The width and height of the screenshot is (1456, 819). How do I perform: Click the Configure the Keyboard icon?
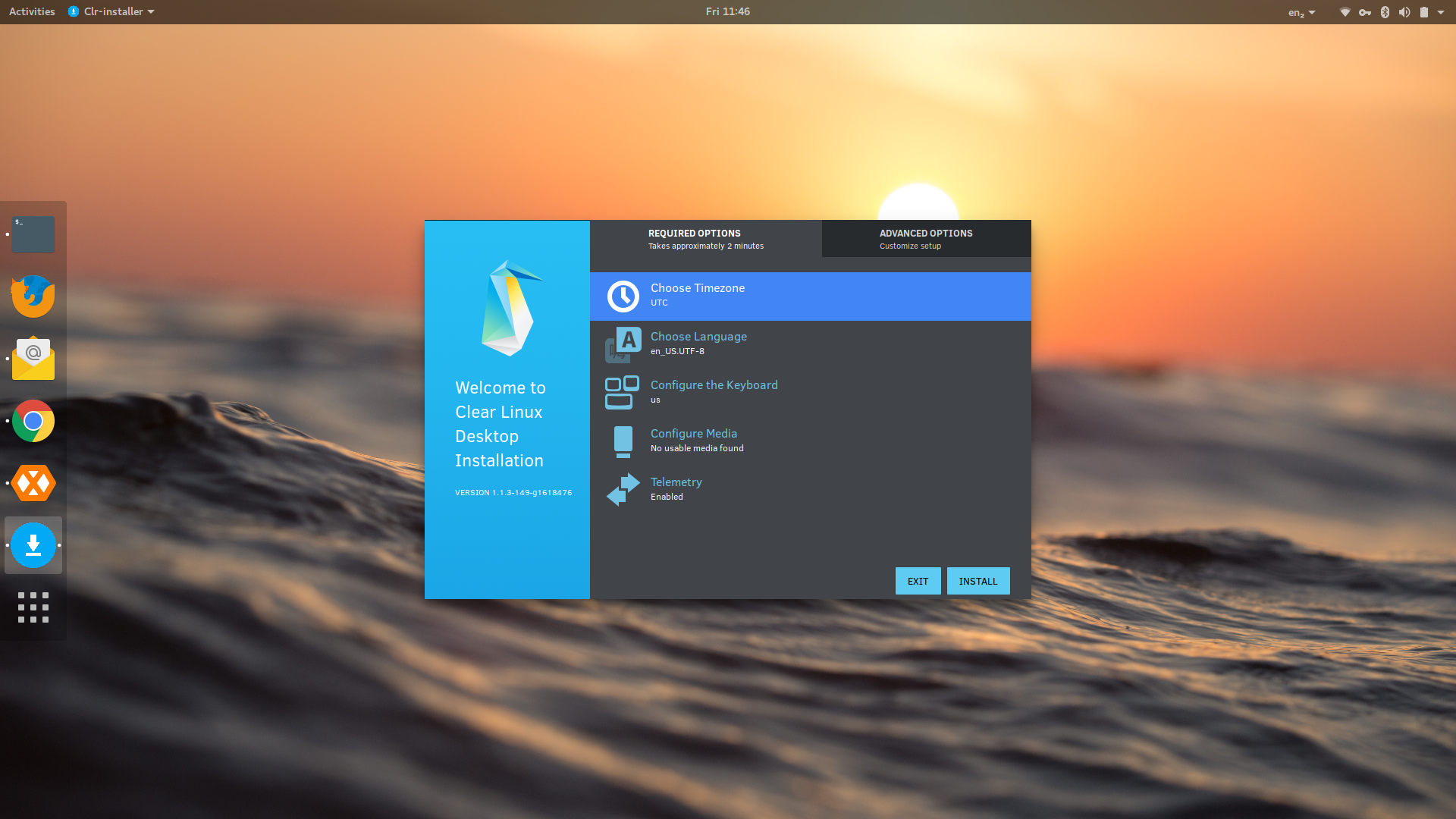(622, 393)
